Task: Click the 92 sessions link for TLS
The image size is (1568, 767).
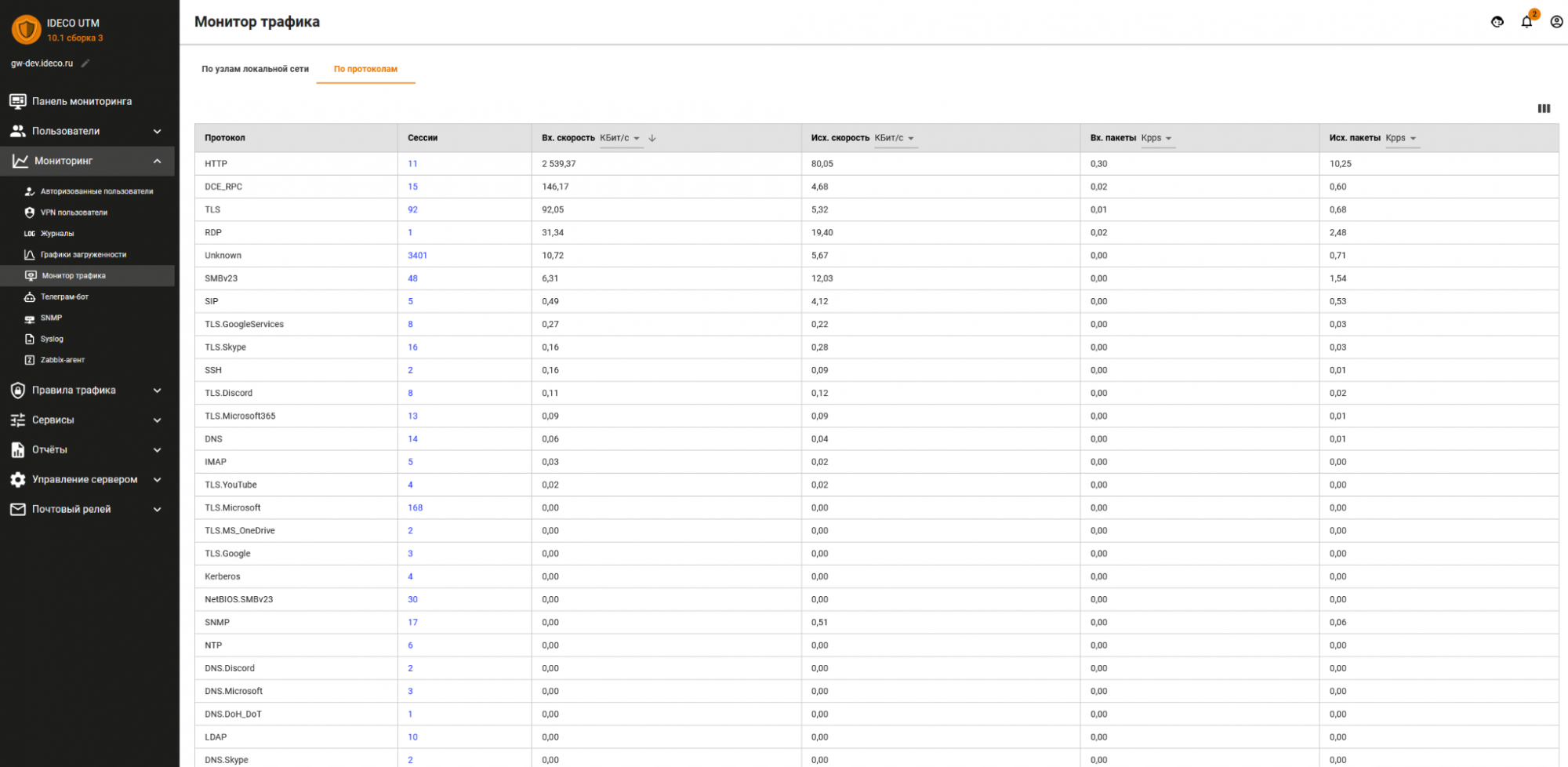Action: 412,210
